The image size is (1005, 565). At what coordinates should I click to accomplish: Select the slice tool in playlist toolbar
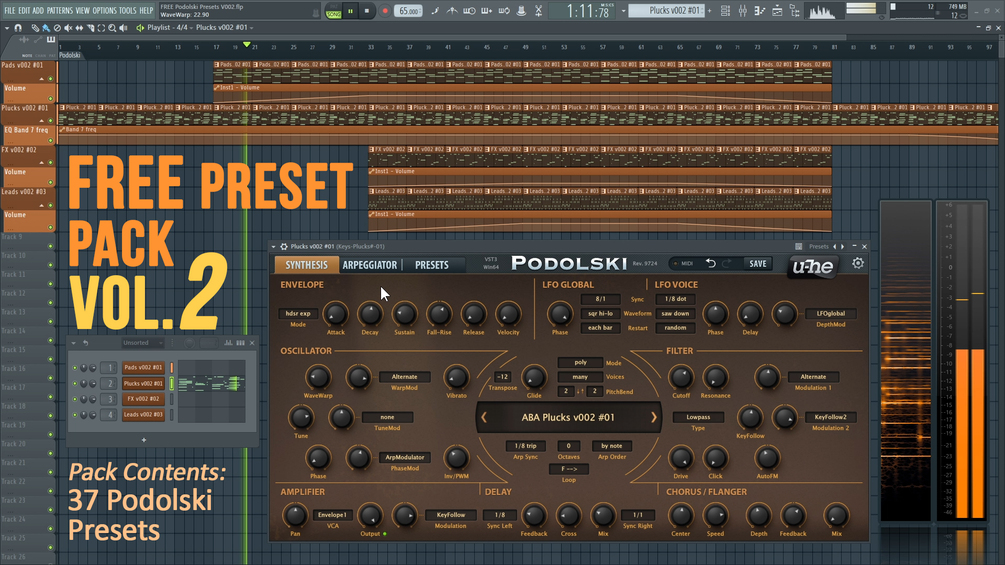90,28
